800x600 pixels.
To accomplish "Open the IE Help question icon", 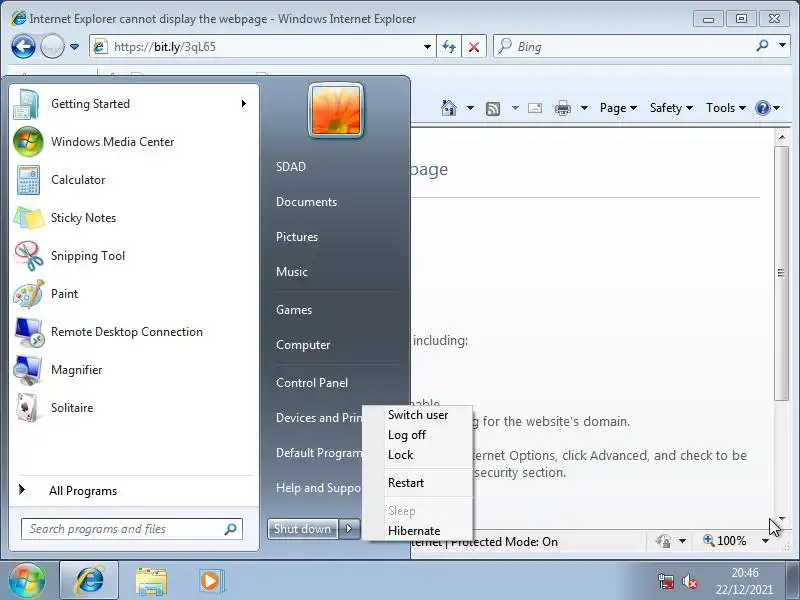I will (762, 108).
